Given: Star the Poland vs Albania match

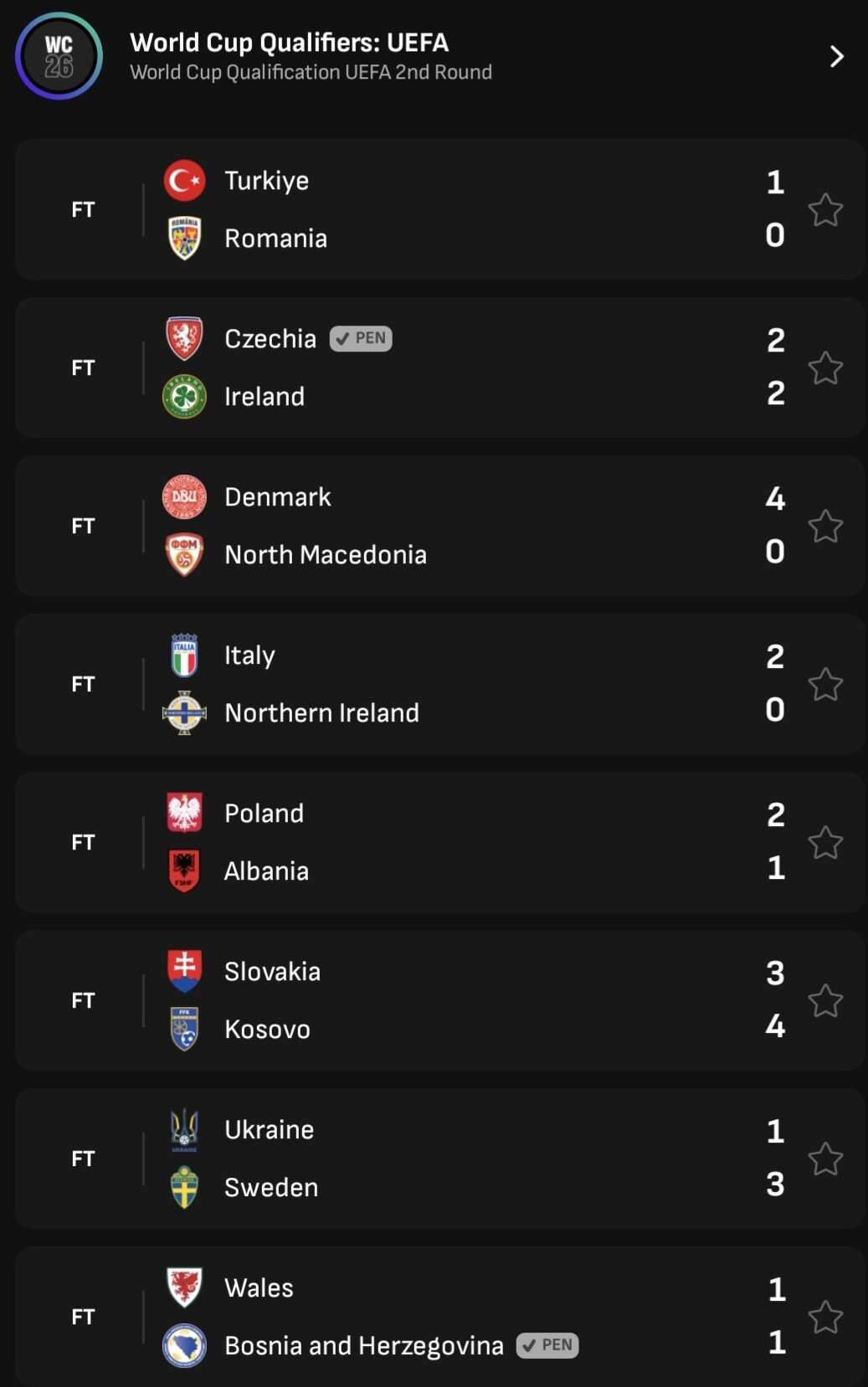Looking at the screenshot, I should click(x=825, y=843).
